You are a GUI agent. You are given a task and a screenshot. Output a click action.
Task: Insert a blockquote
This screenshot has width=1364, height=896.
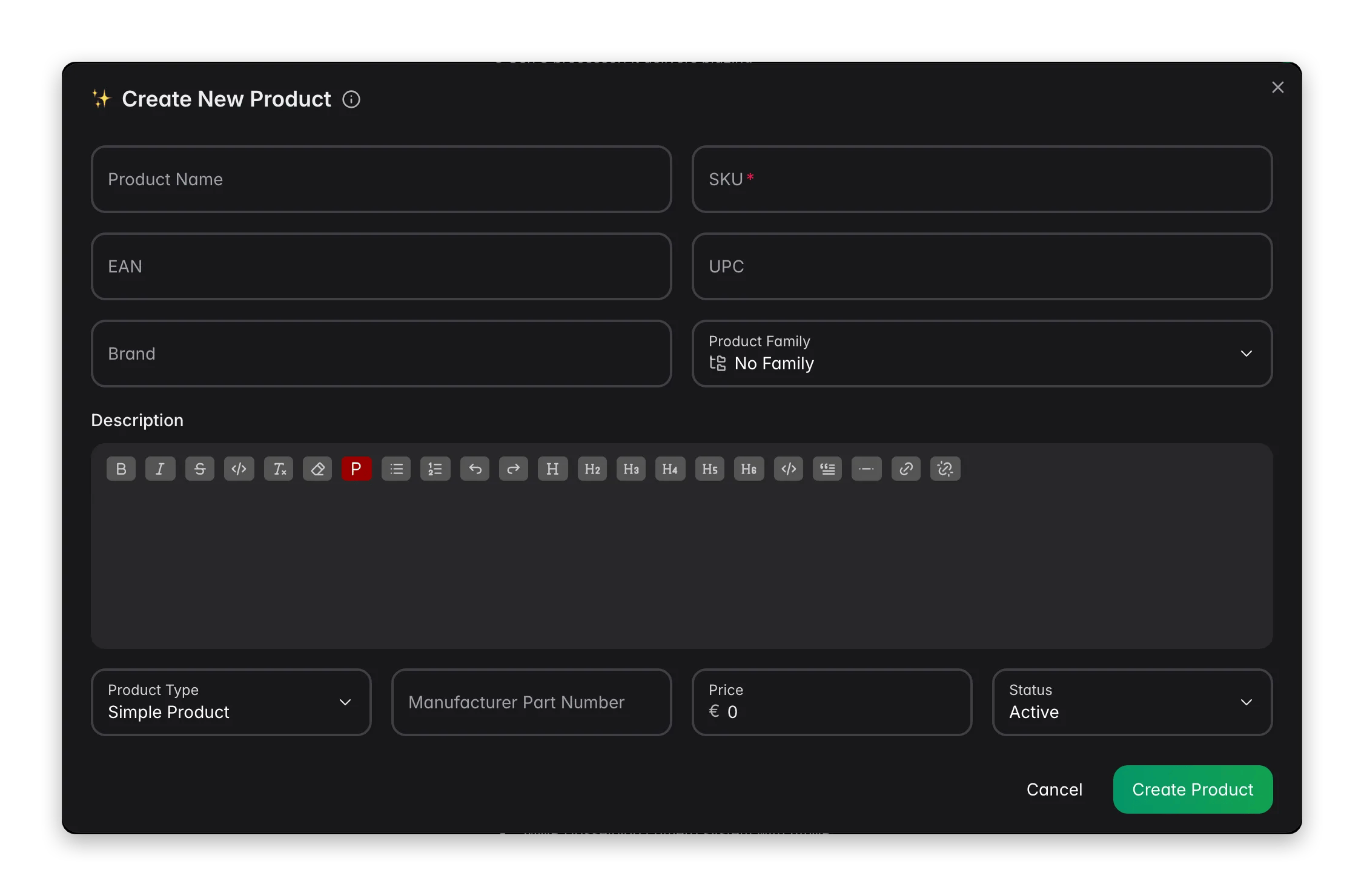coord(827,469)
